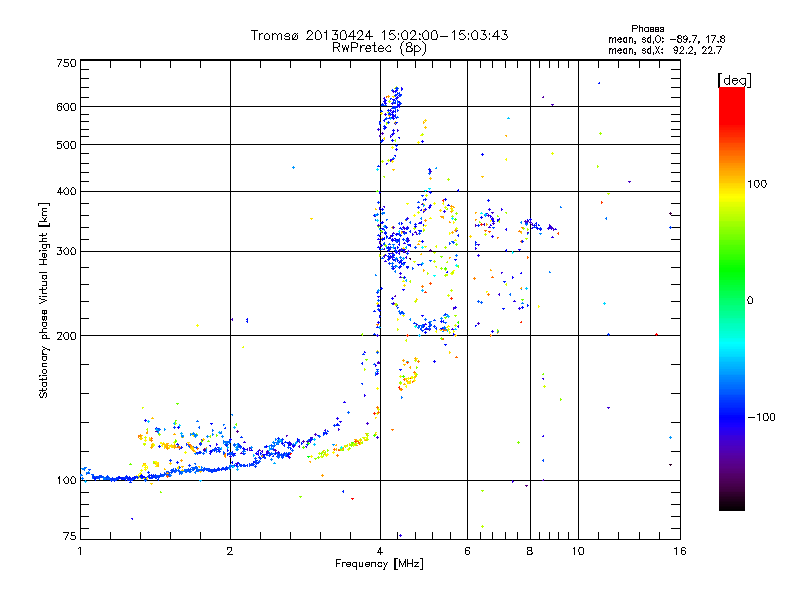Click the plot title 'Tromsø 20130424 15:02:00-15:03:43'
Viewport: 800px width, 600px height.
380,35
